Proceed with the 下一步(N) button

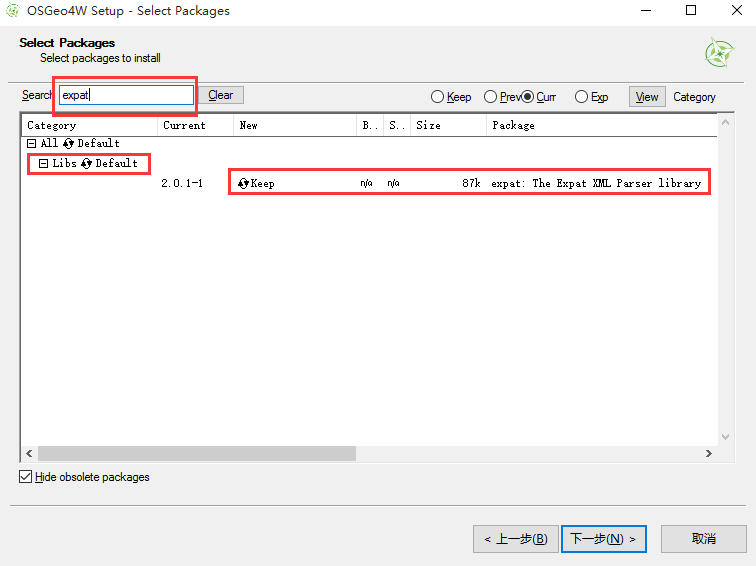604,539
